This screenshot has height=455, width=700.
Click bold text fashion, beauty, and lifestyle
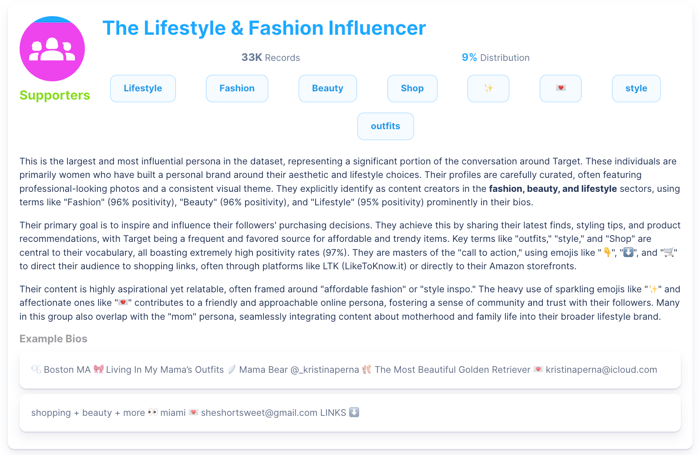(x=552, y=188)
